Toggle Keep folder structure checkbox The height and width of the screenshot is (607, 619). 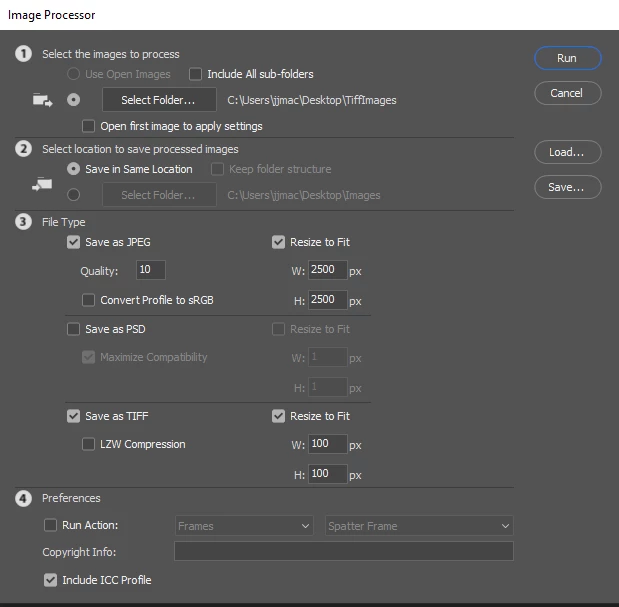pyautogui.click(x=217, y=169)
